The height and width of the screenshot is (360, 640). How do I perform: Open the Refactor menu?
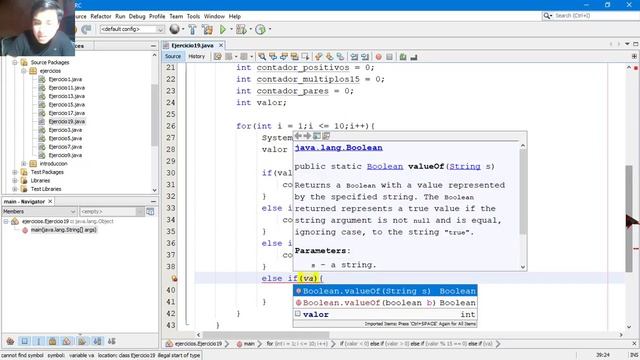point(101,16)
